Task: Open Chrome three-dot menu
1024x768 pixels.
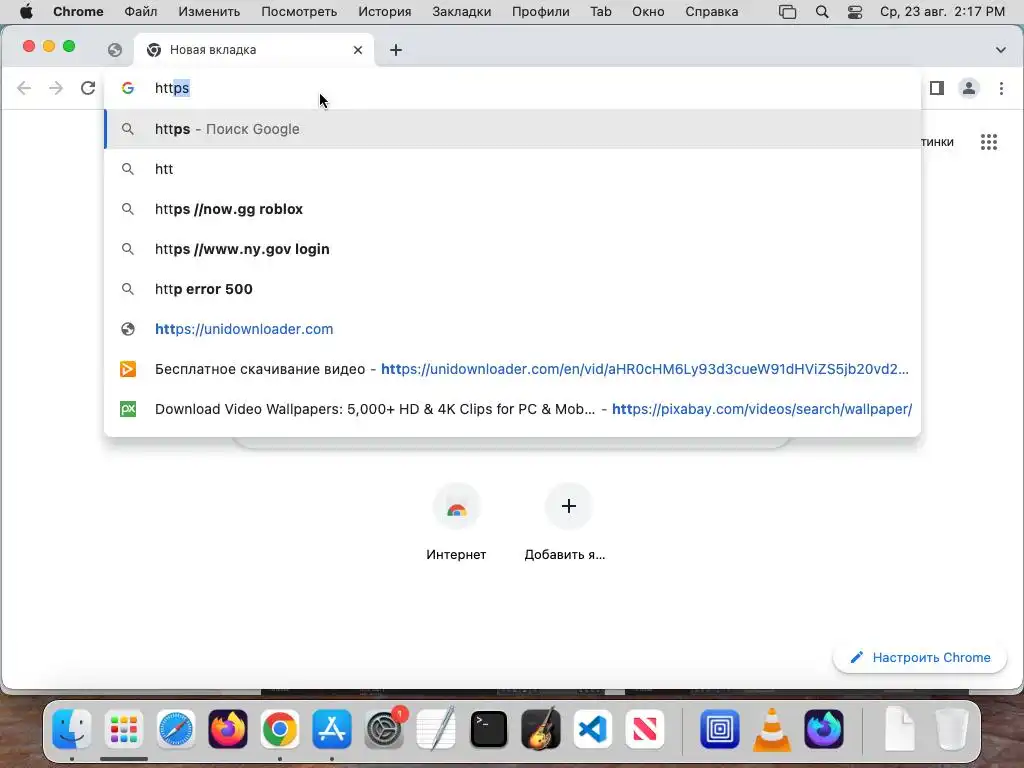Action: coord(1001,88)
